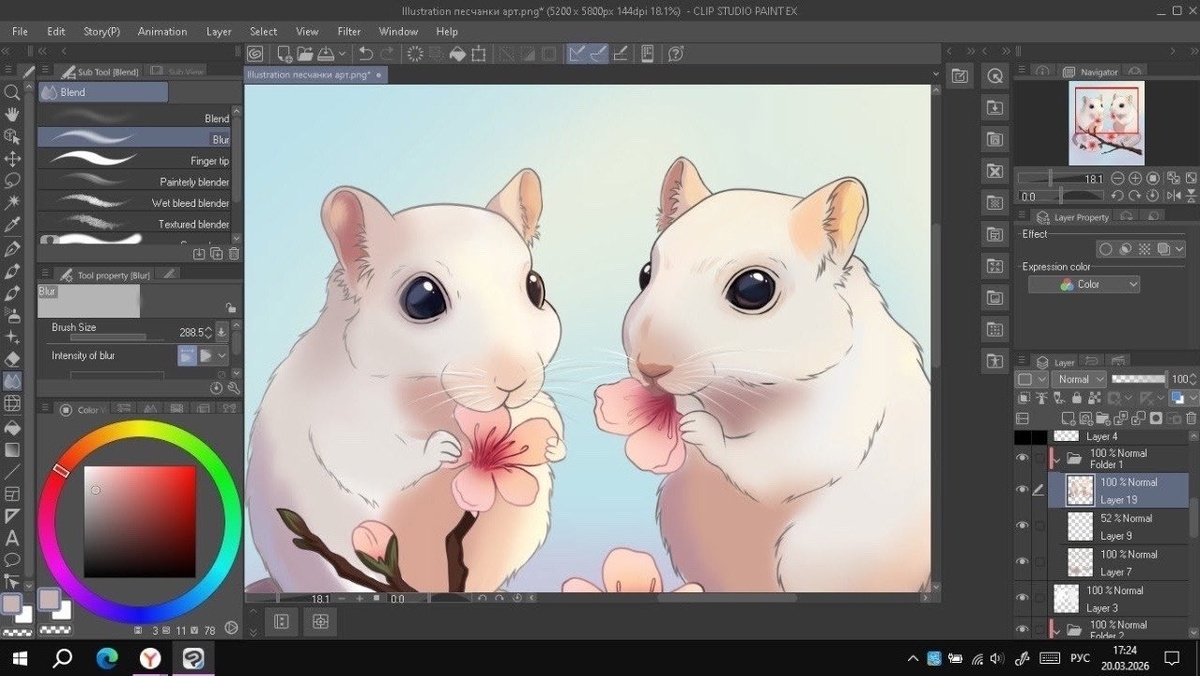The height and width of the screenshot is (676, 1200).
Task: Open the save dropdown arrow in toolbar
Action: coord(342,53)
